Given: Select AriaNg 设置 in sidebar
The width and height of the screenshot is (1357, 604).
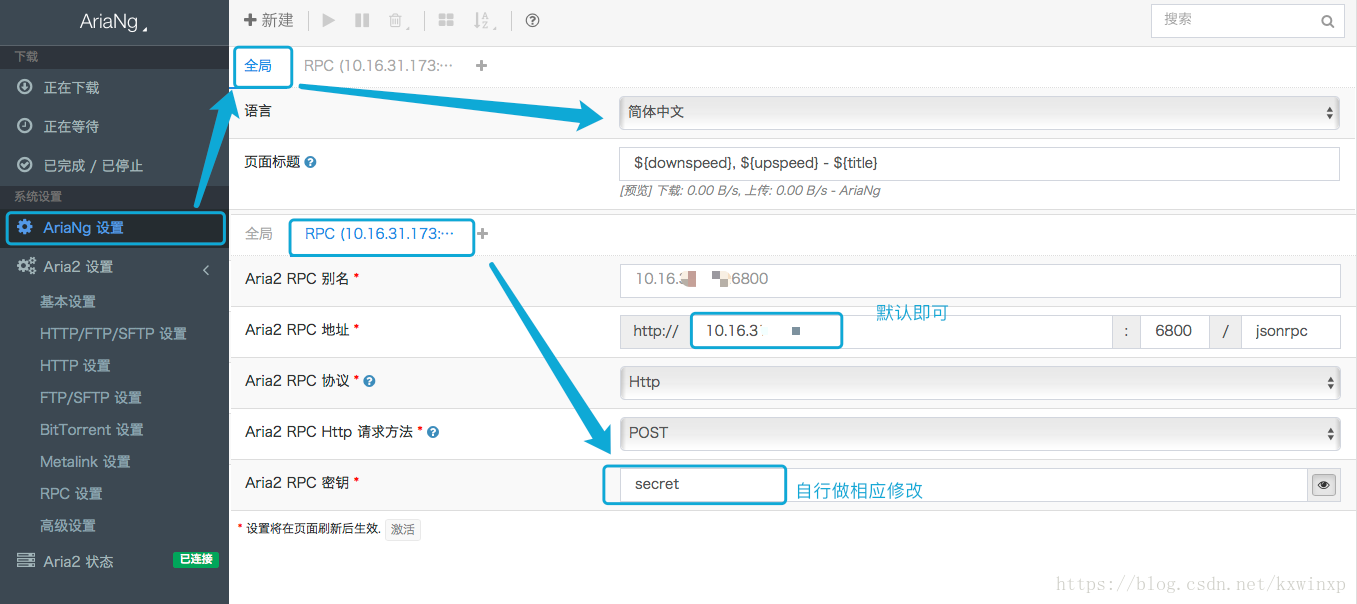Looking at the screenshot, I should point(114,228).
